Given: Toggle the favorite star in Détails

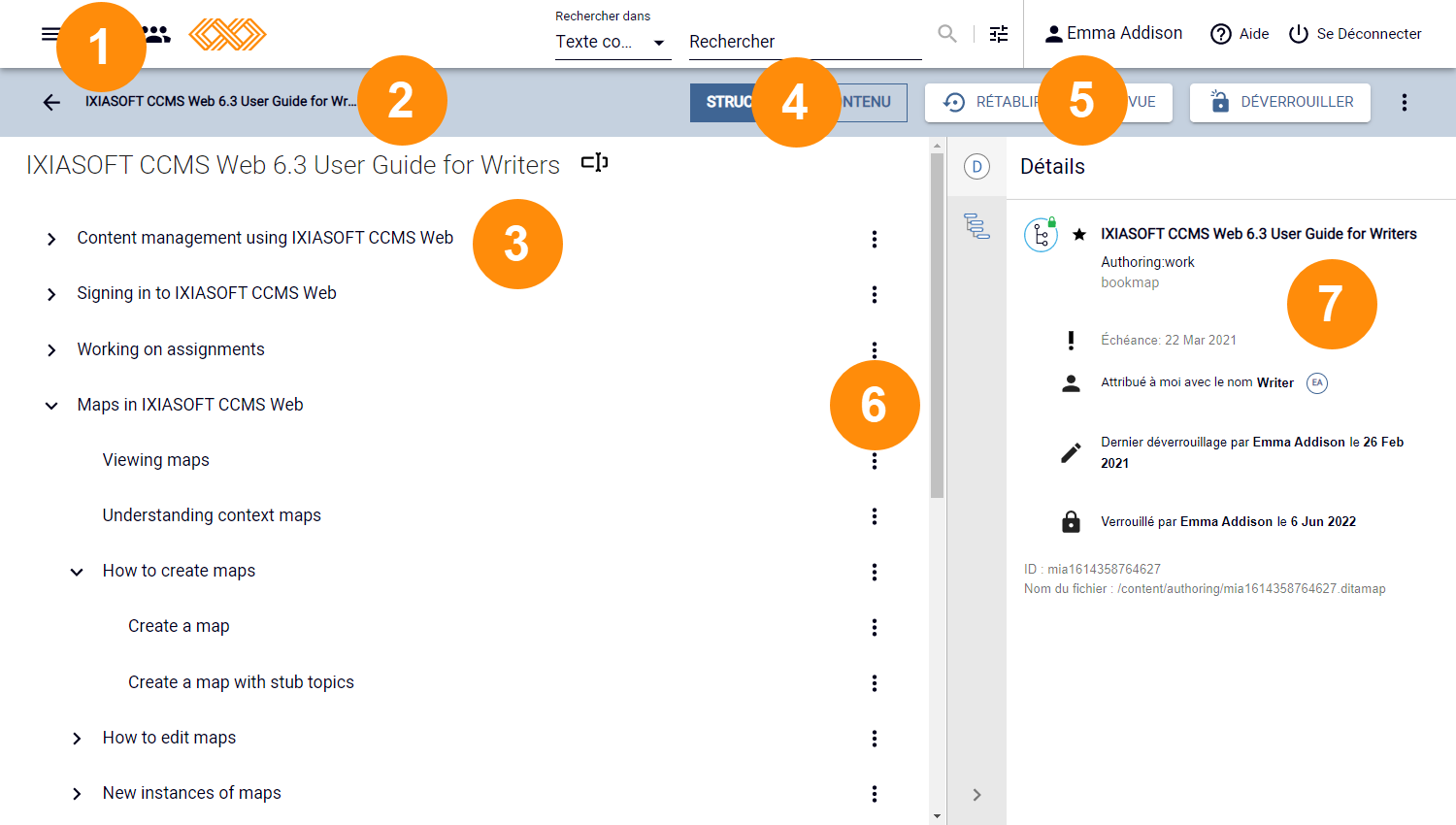Looking at the screenshot, I should (1078, 234).
